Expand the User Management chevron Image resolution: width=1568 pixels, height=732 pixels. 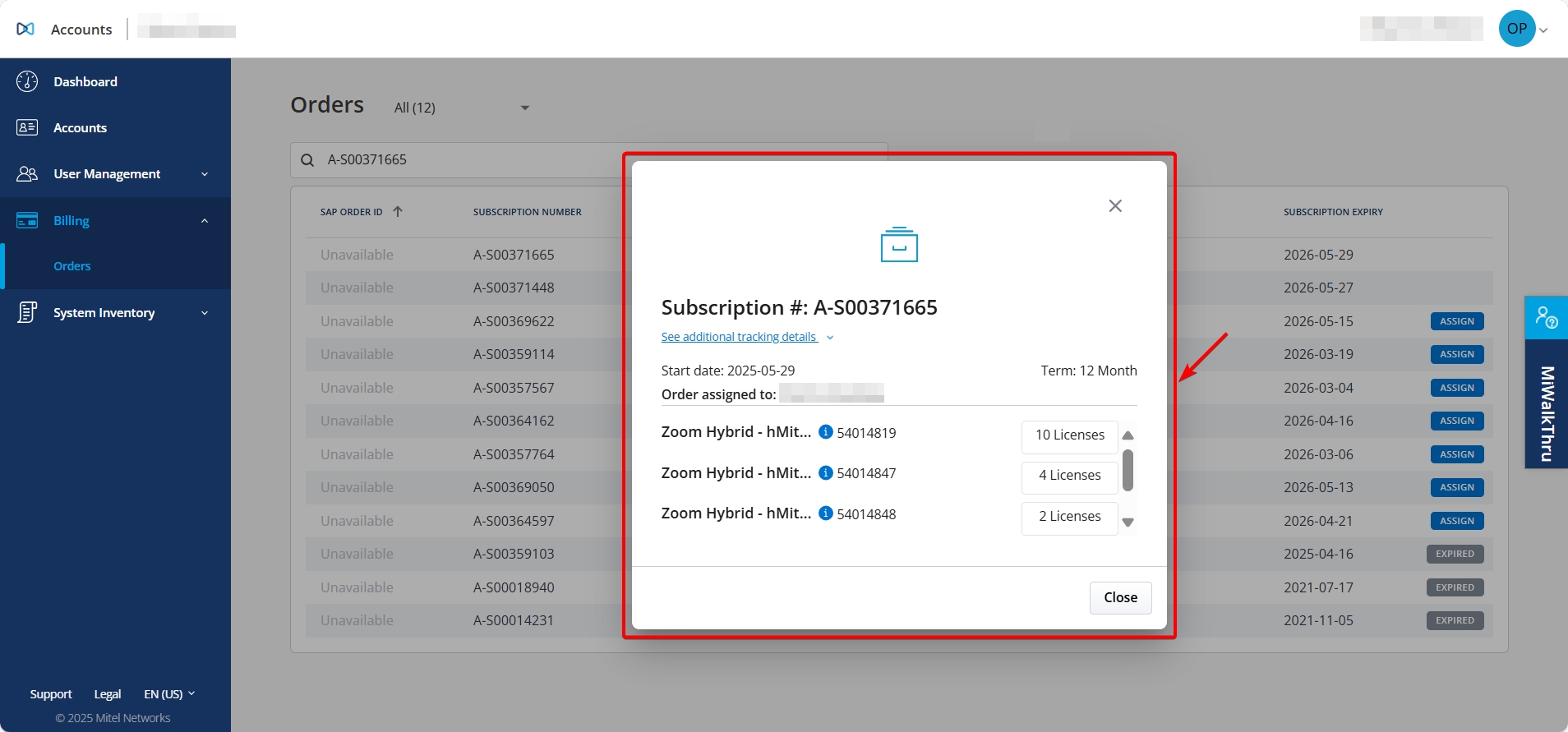[205, 174]
